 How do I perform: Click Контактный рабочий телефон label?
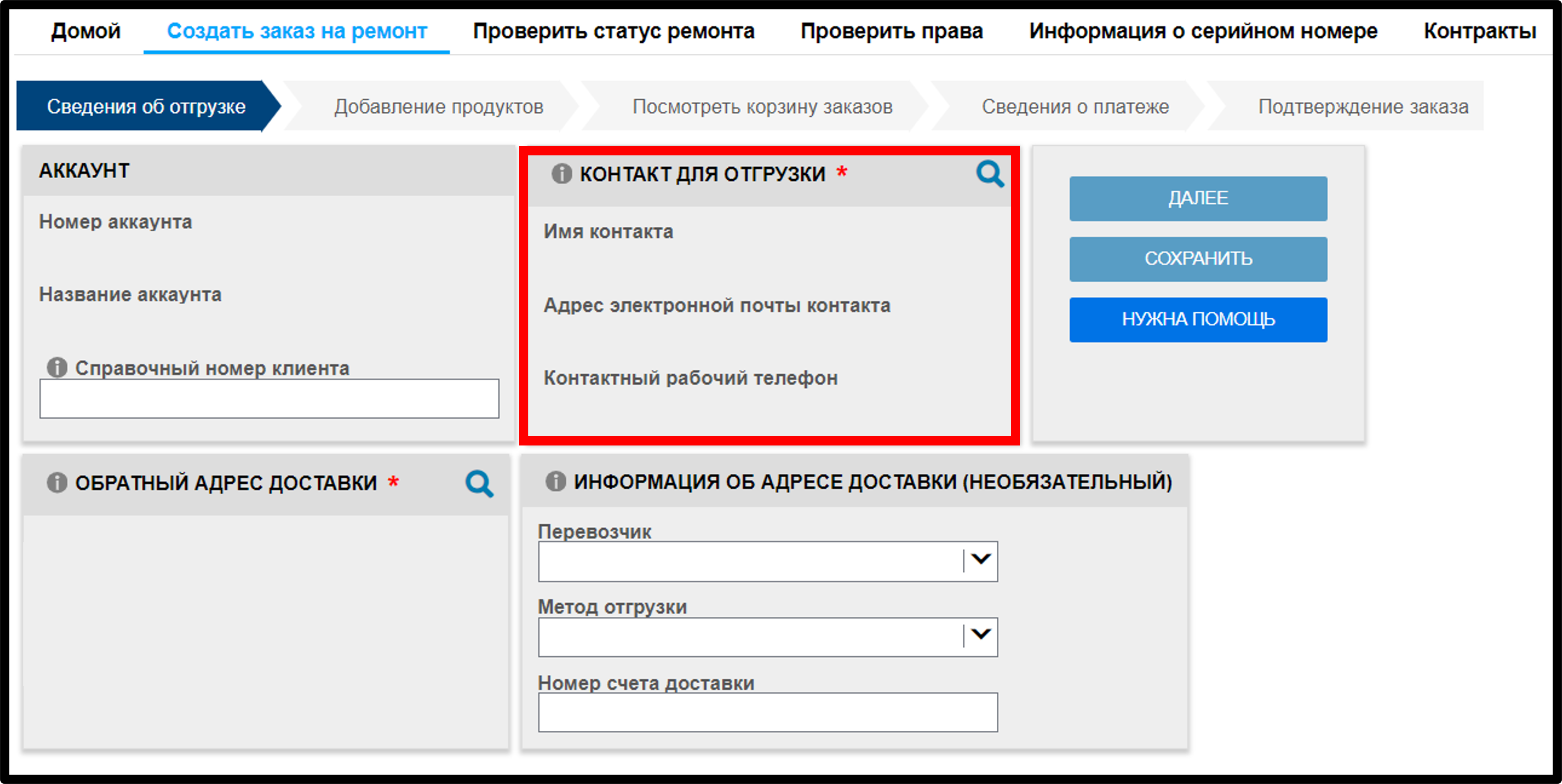(691, 378)
